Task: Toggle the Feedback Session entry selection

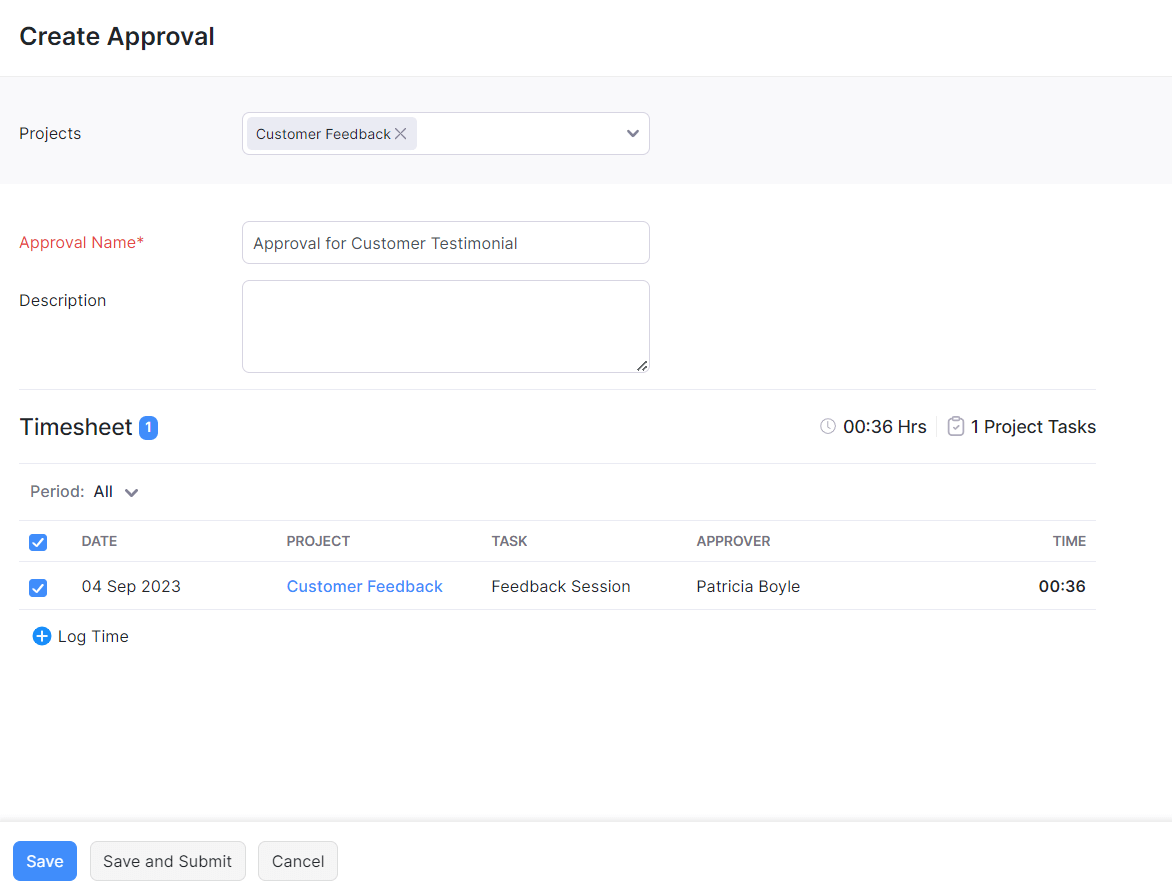Action: pyautogui.click(x=38, y=588)
